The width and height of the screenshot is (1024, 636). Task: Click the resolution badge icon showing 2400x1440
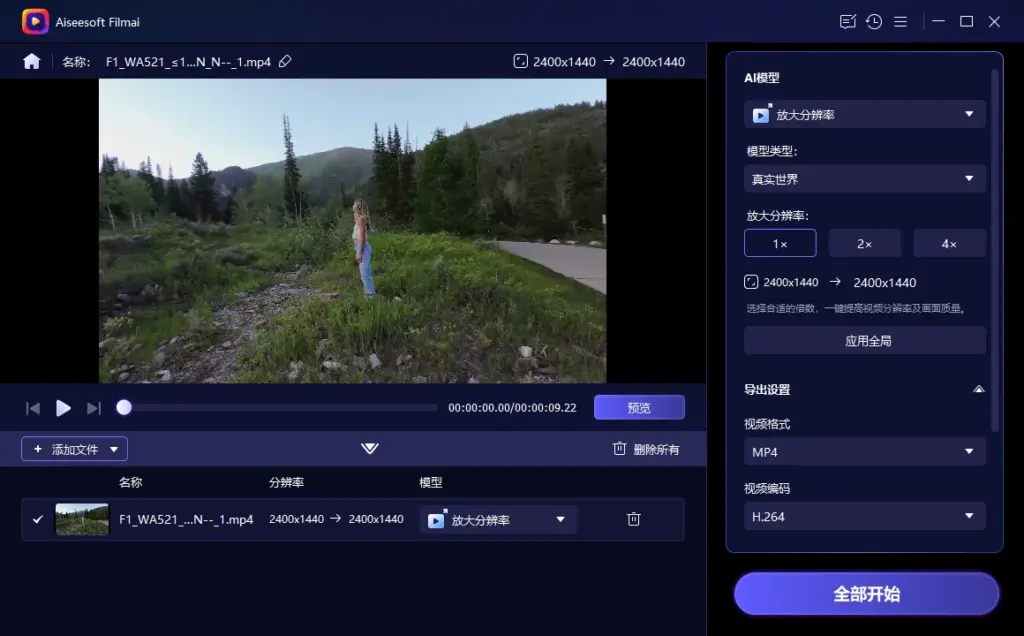pos(520,61)
